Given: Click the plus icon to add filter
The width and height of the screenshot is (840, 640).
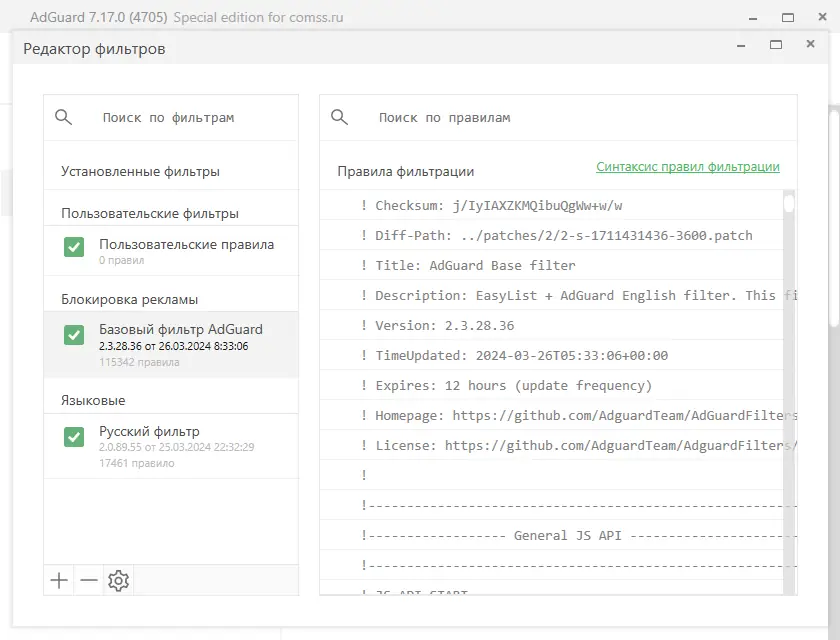Looking at the screenshot, I should tap(59, 581).
